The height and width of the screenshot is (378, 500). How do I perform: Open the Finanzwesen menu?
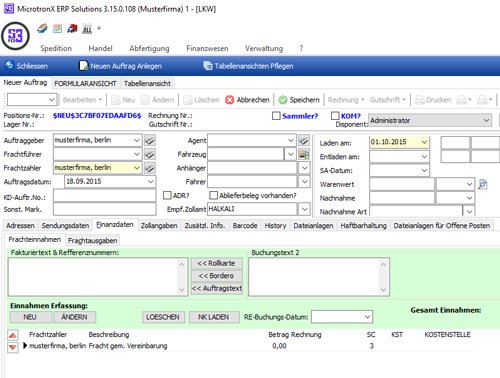click(207, 48)
